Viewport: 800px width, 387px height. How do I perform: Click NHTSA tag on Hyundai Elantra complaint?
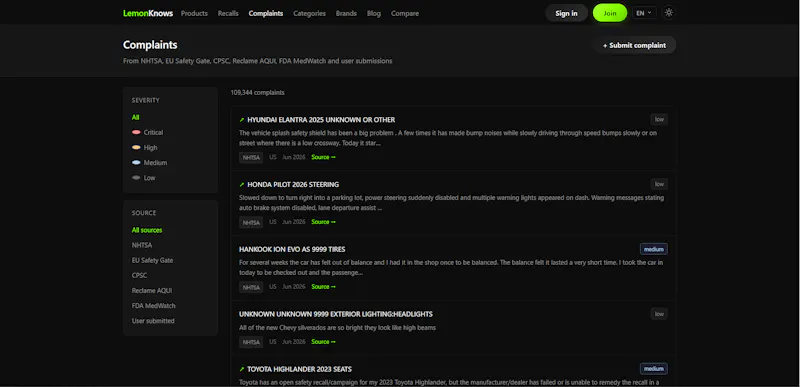pos(251,158)
